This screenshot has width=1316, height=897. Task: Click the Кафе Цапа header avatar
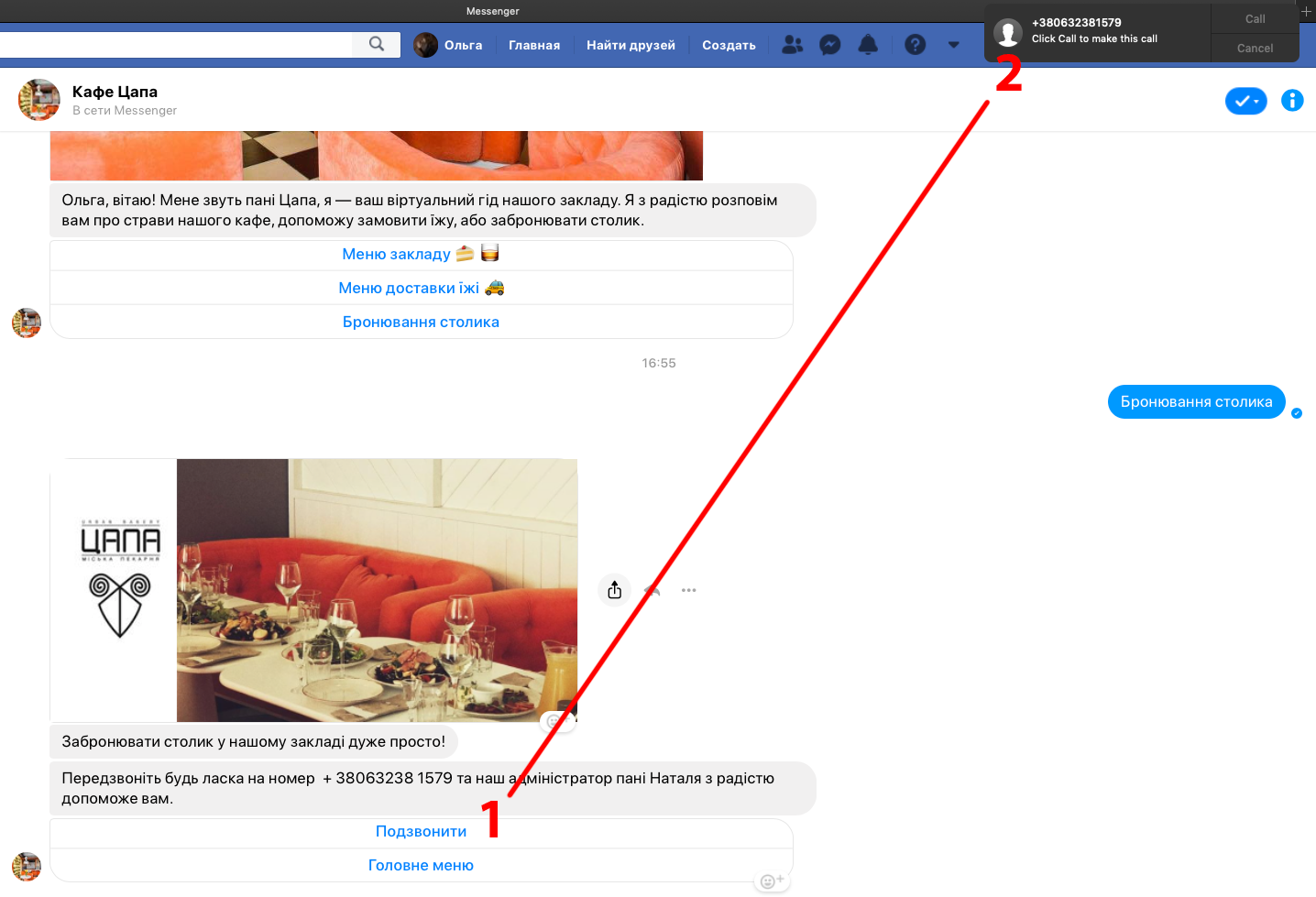click(x=39, y=100)
